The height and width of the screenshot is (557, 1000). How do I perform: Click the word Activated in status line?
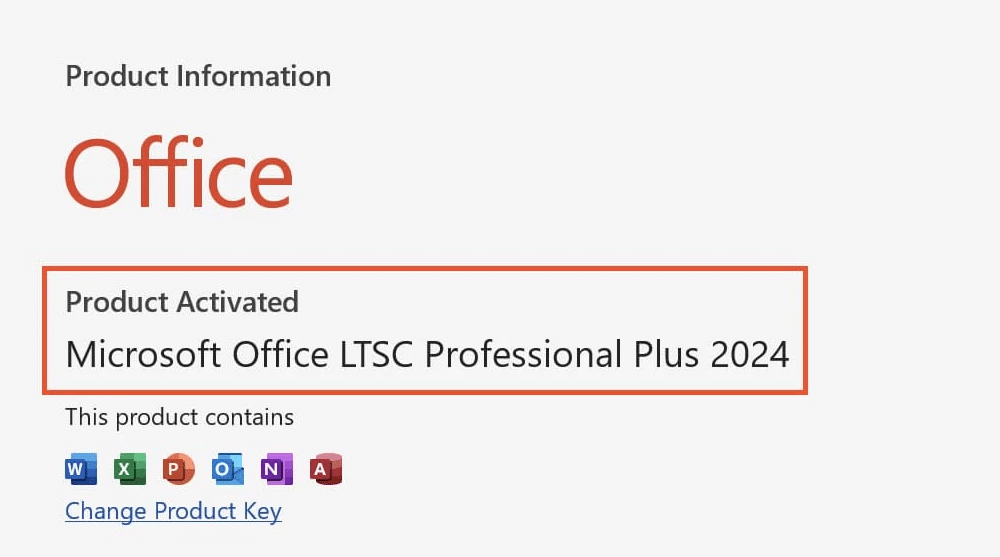[x=238, y=301]
